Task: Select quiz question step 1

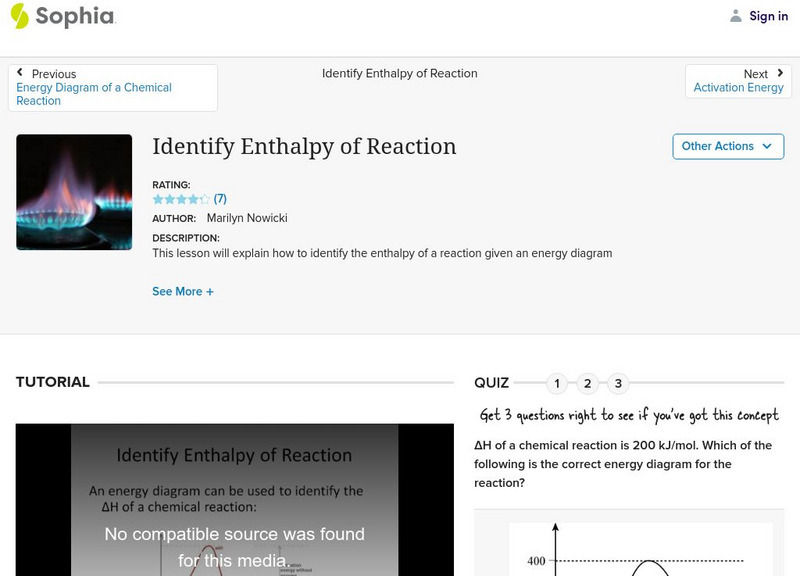Action: (557, 382)
